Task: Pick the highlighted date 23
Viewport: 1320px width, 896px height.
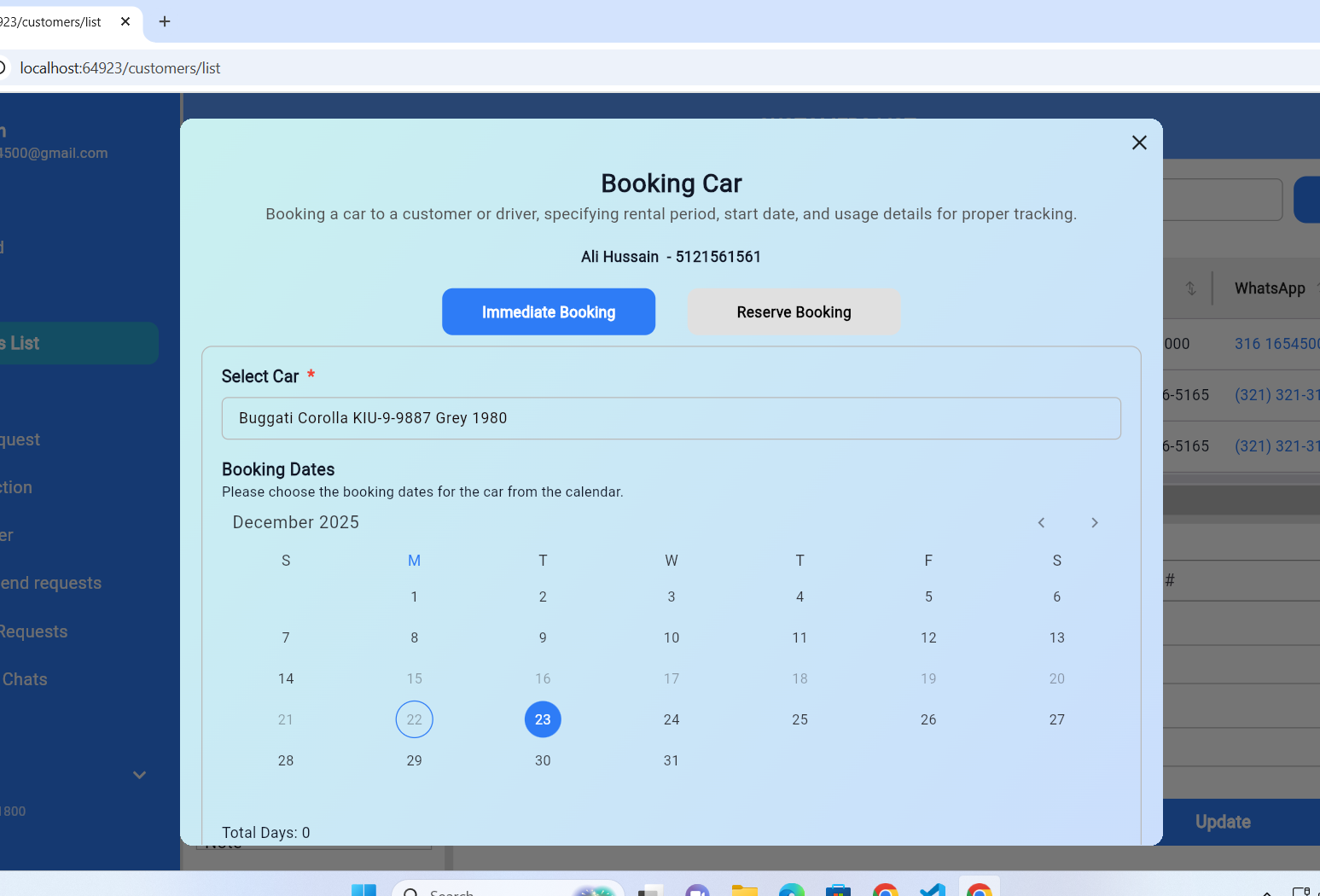Action: (x=543, y=719)
